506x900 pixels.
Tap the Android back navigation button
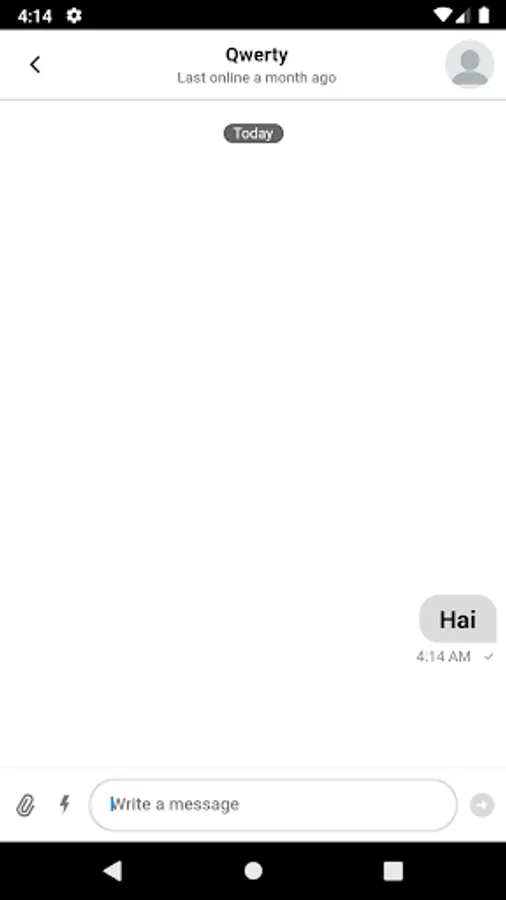(112, 871)
